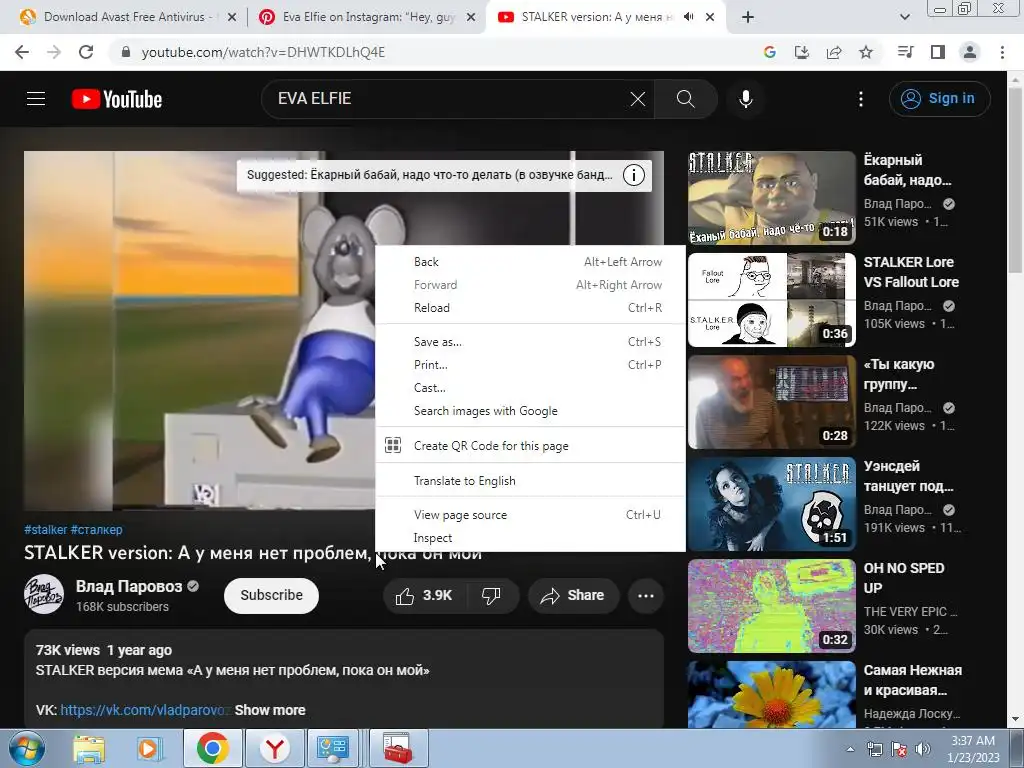This screenshot has height=768, width=1024.
Task: Open Ёкарный бабай video thumbnail
Action: [x=771, y=198]
